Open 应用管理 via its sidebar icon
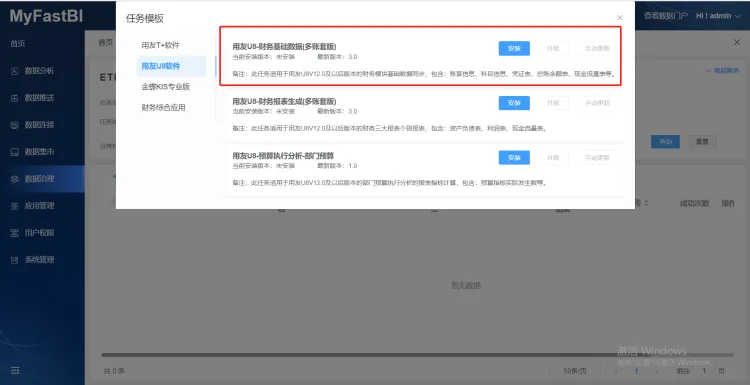The image size is (750, 385). 14,206
